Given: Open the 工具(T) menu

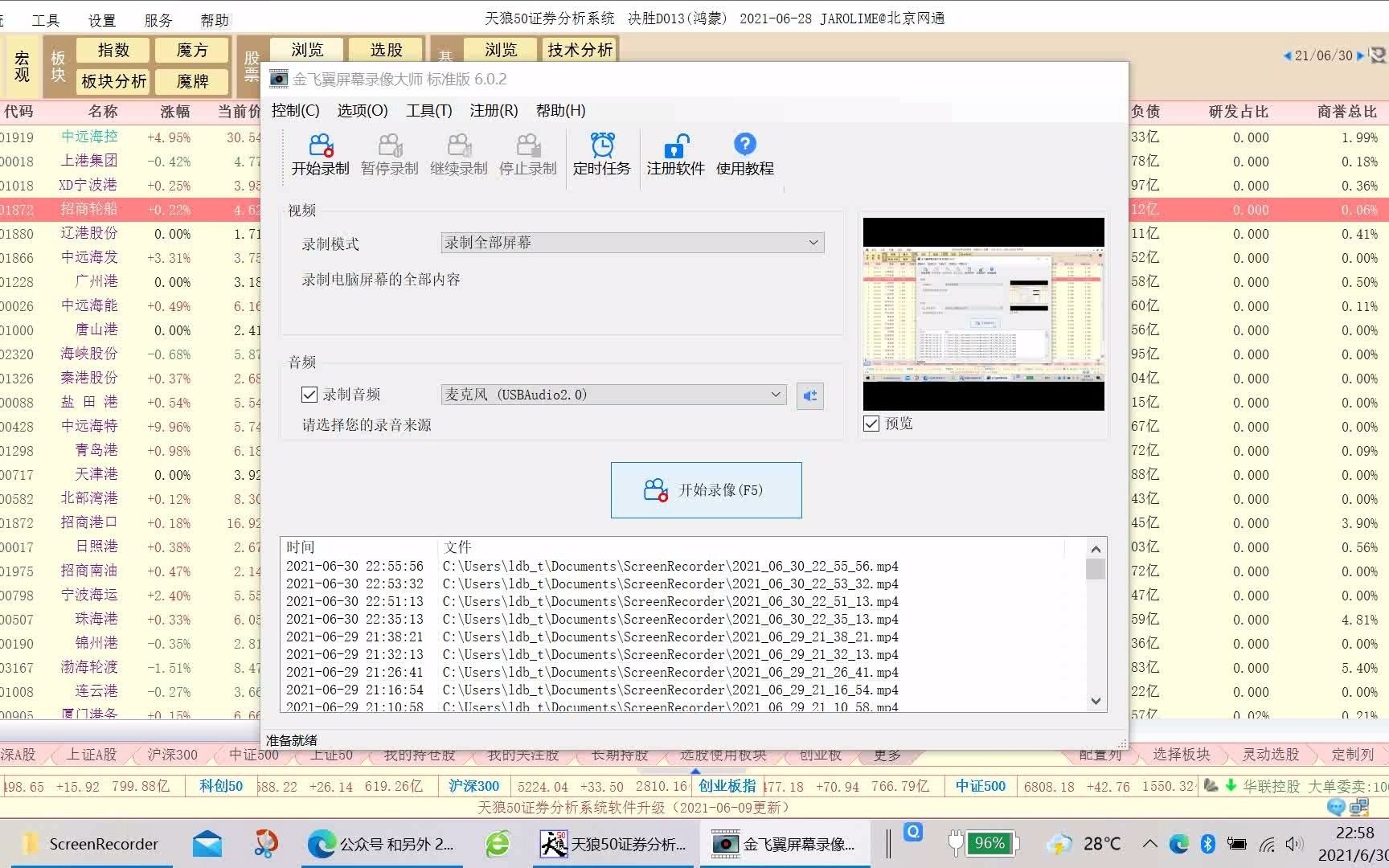Looking at the screenshot, I should (428, 110).
